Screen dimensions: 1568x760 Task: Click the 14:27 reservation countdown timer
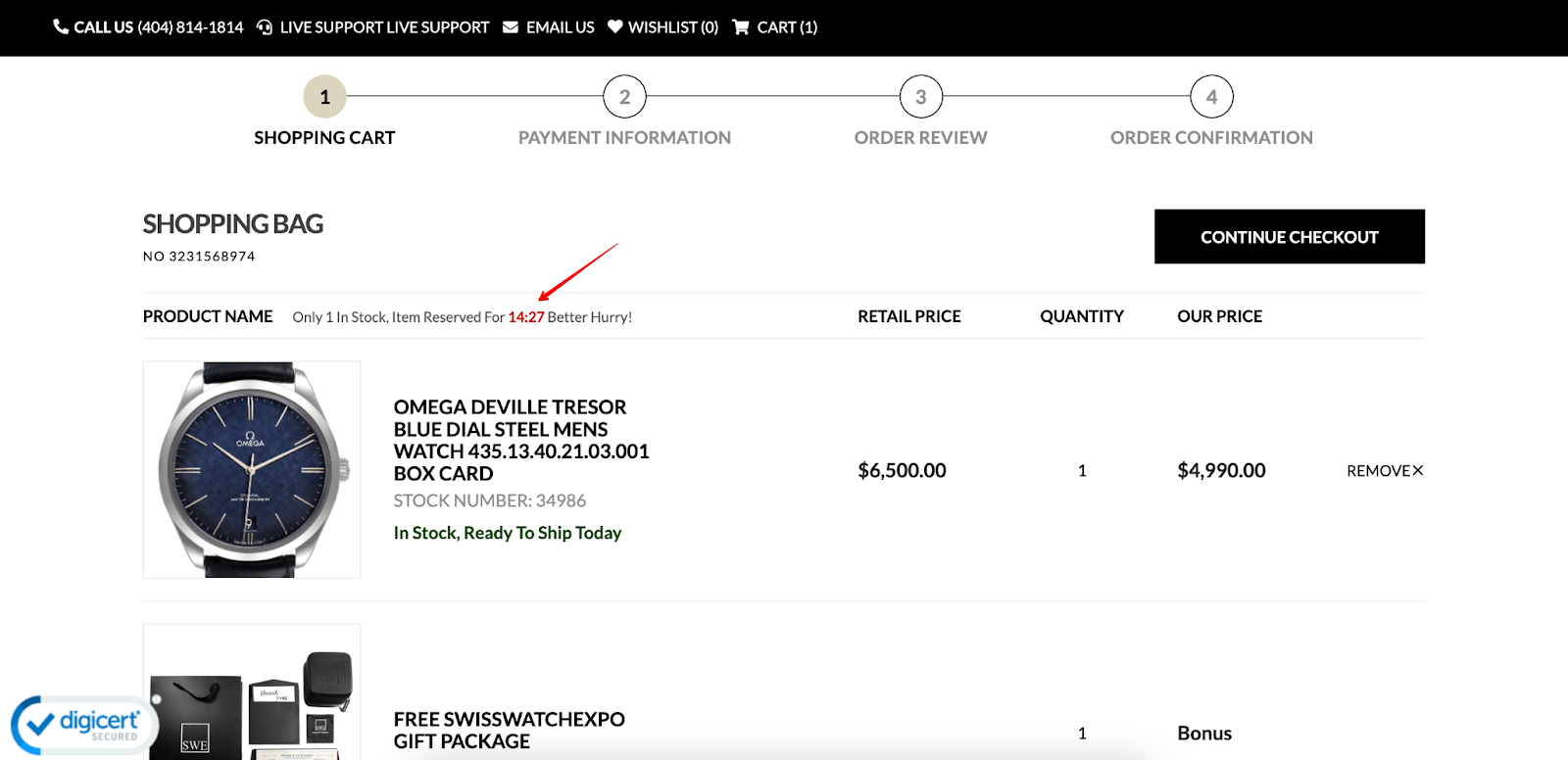[x=526, y=317]
